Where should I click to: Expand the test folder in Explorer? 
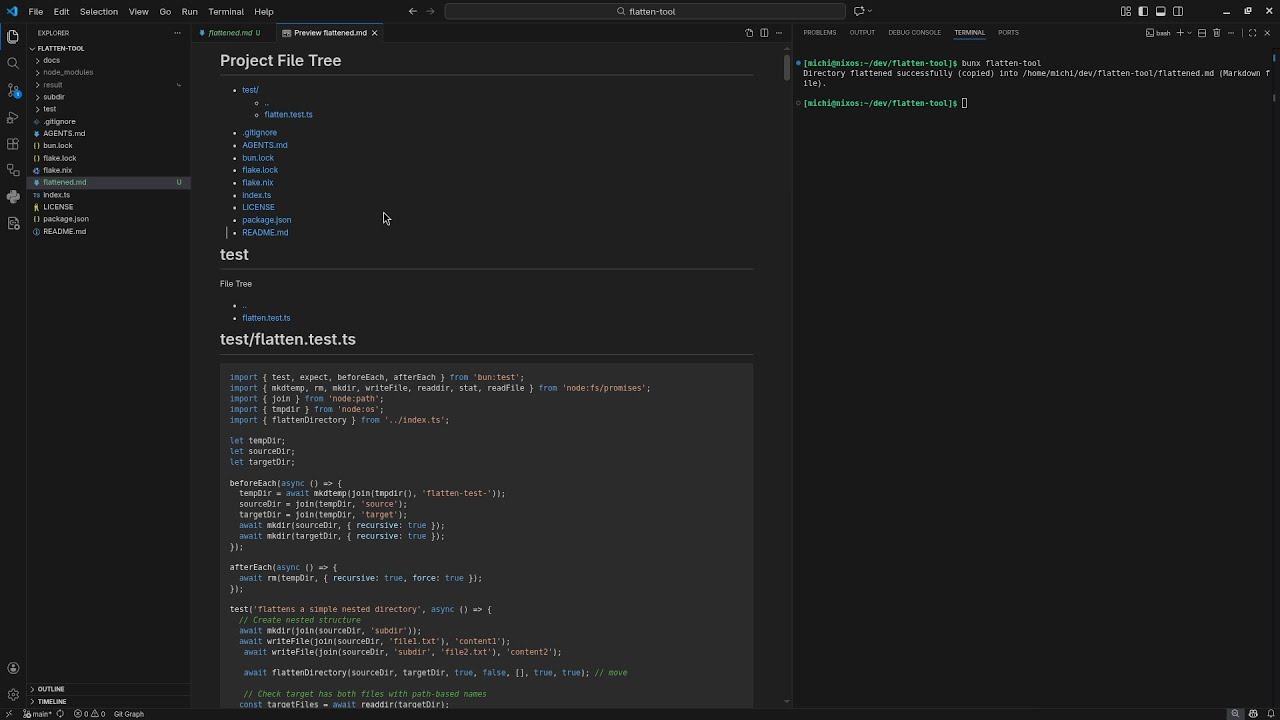point(108,109)
